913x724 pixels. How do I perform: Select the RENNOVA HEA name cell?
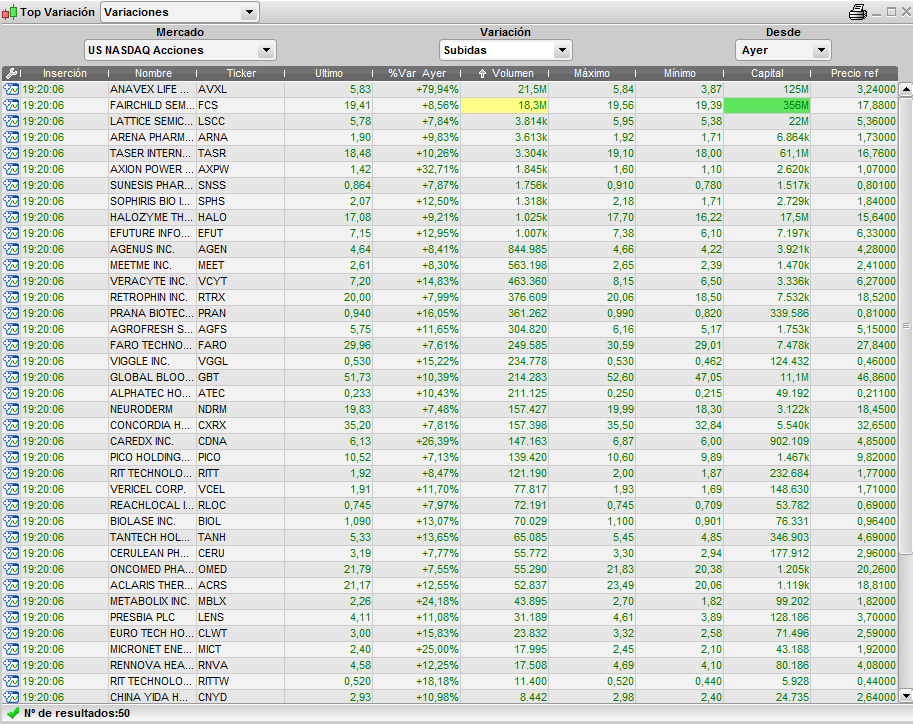(x=153, y=665)
